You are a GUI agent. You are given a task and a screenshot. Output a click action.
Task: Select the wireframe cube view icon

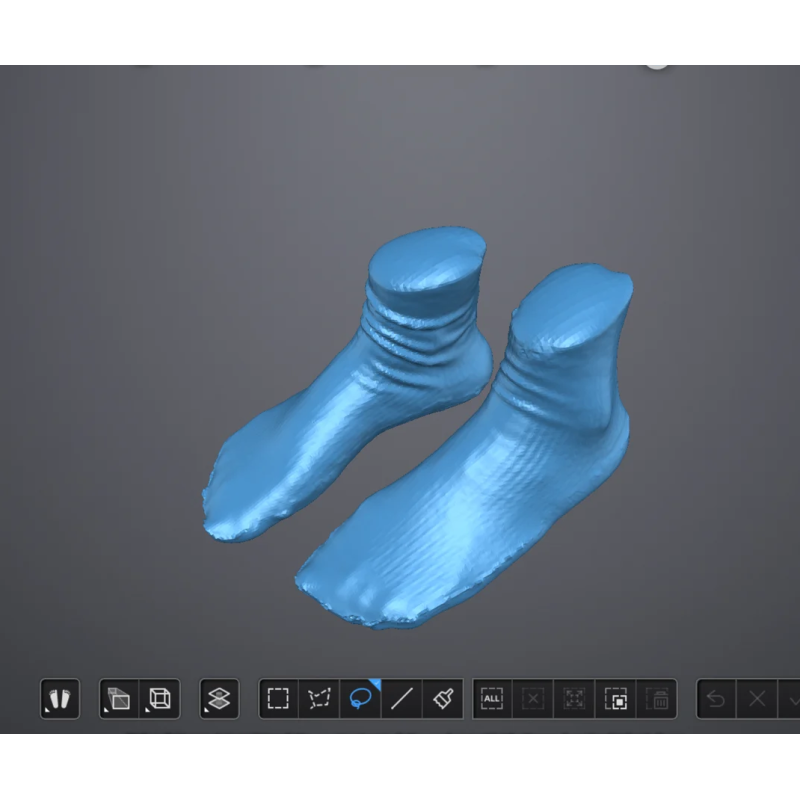(x=160, y=698)
